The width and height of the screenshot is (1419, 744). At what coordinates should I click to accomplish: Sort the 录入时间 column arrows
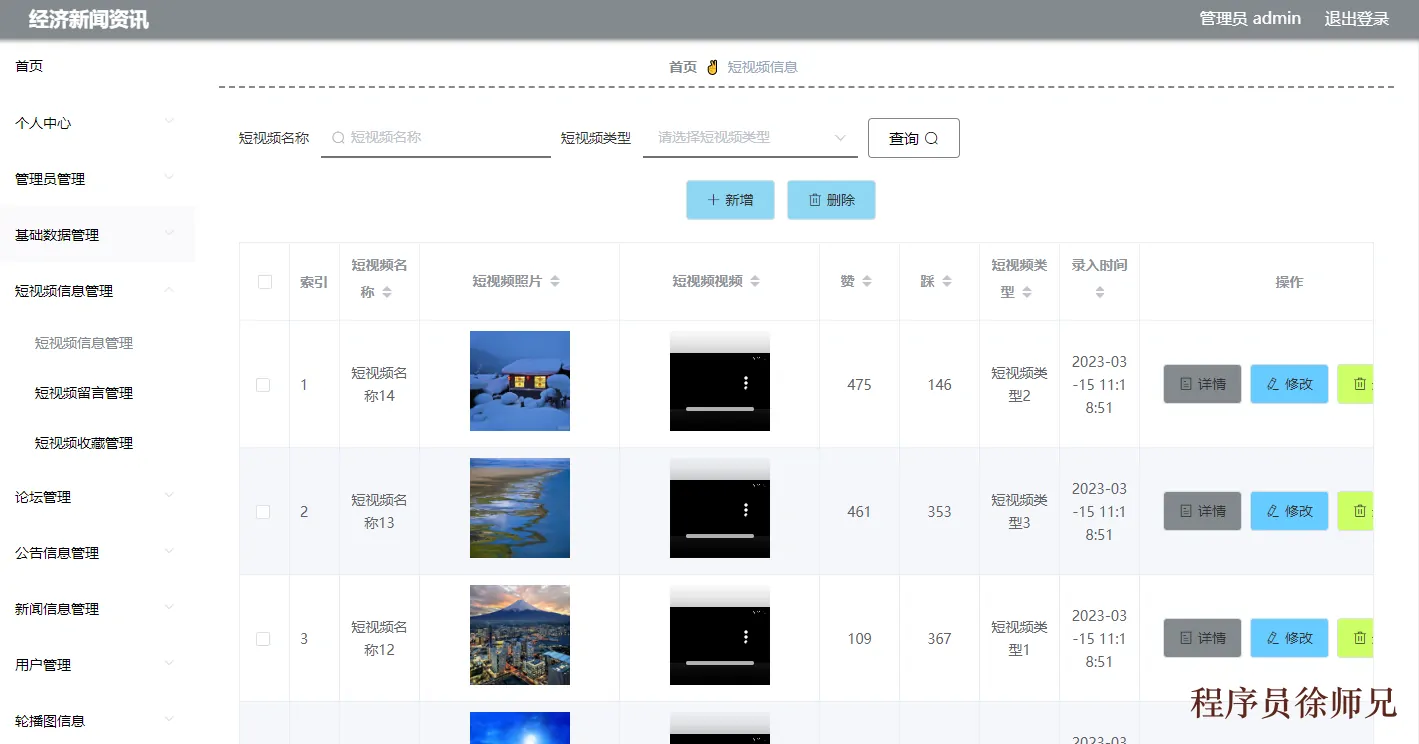click(x=1100, y=292)
